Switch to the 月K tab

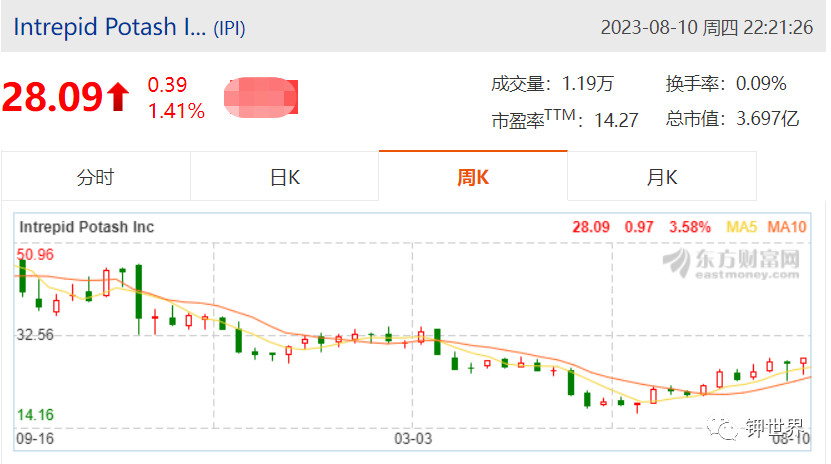[x=662, y=176]
